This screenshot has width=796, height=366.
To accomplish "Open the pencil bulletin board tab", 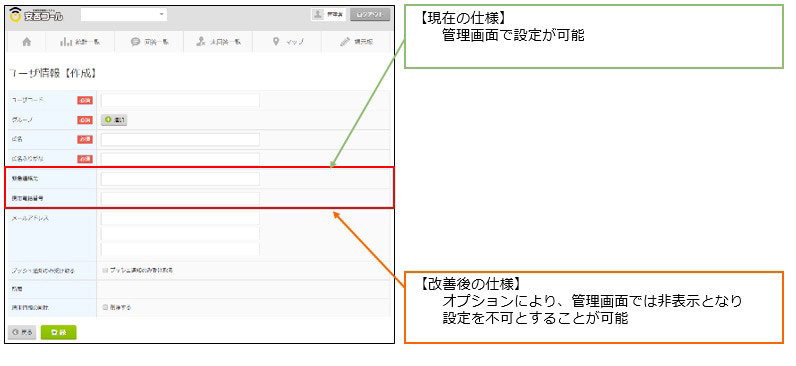I will coord(356,42).
